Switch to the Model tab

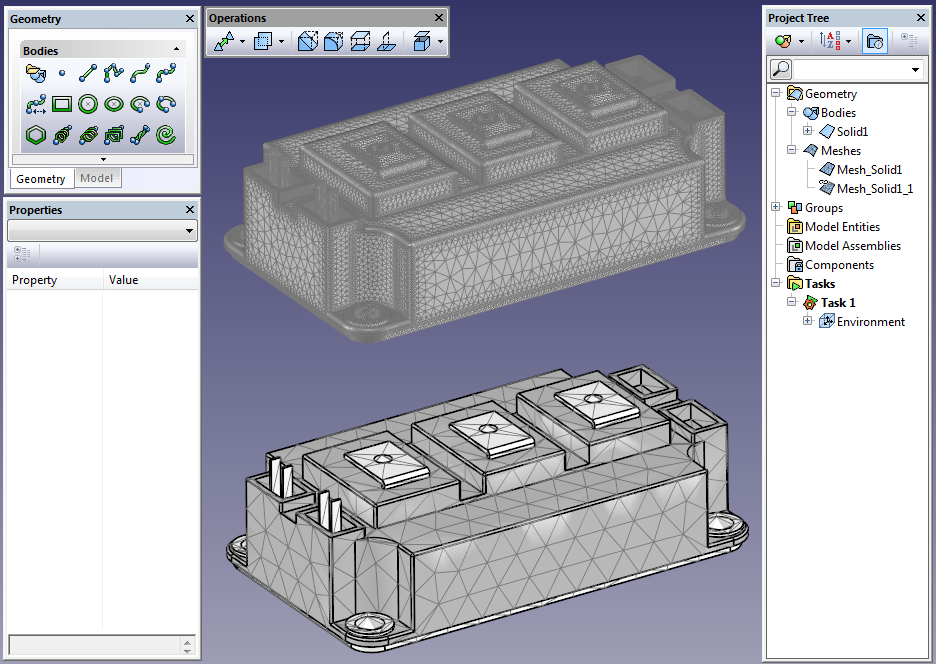tap(97, 179)
